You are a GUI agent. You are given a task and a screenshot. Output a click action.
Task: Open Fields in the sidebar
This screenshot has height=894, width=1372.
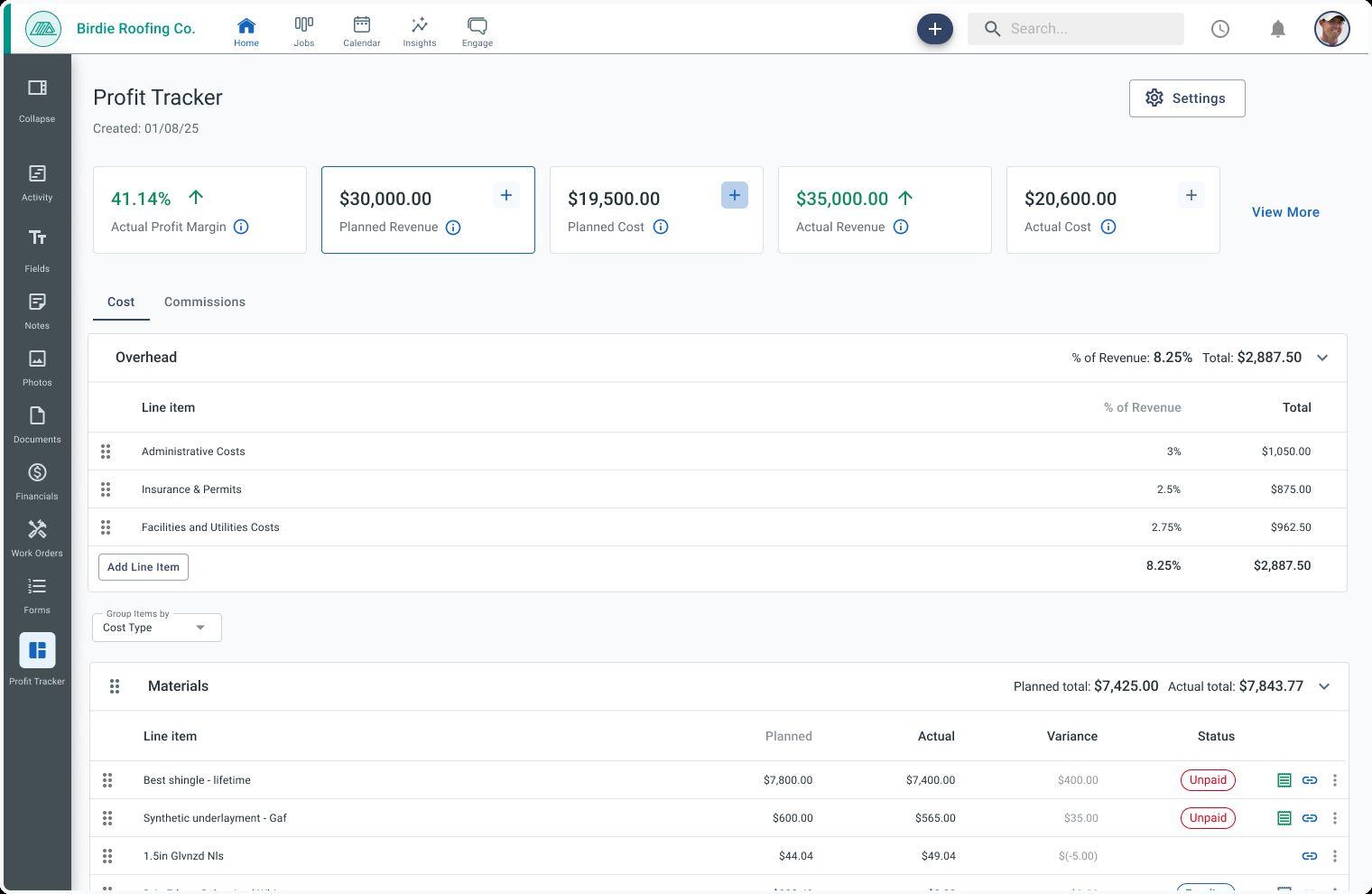coord(37,250)
